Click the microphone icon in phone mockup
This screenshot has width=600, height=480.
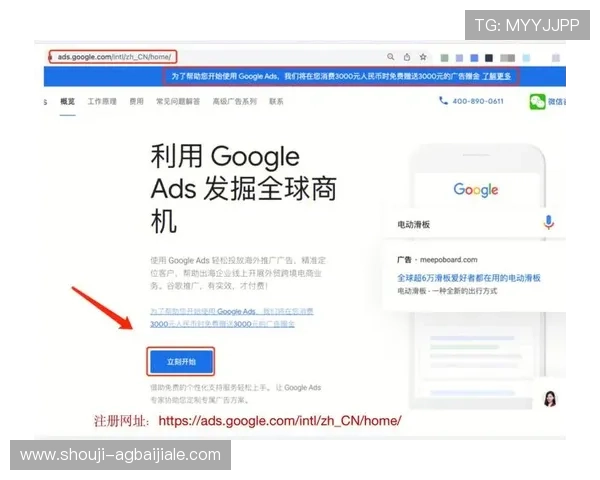(548, 222)
